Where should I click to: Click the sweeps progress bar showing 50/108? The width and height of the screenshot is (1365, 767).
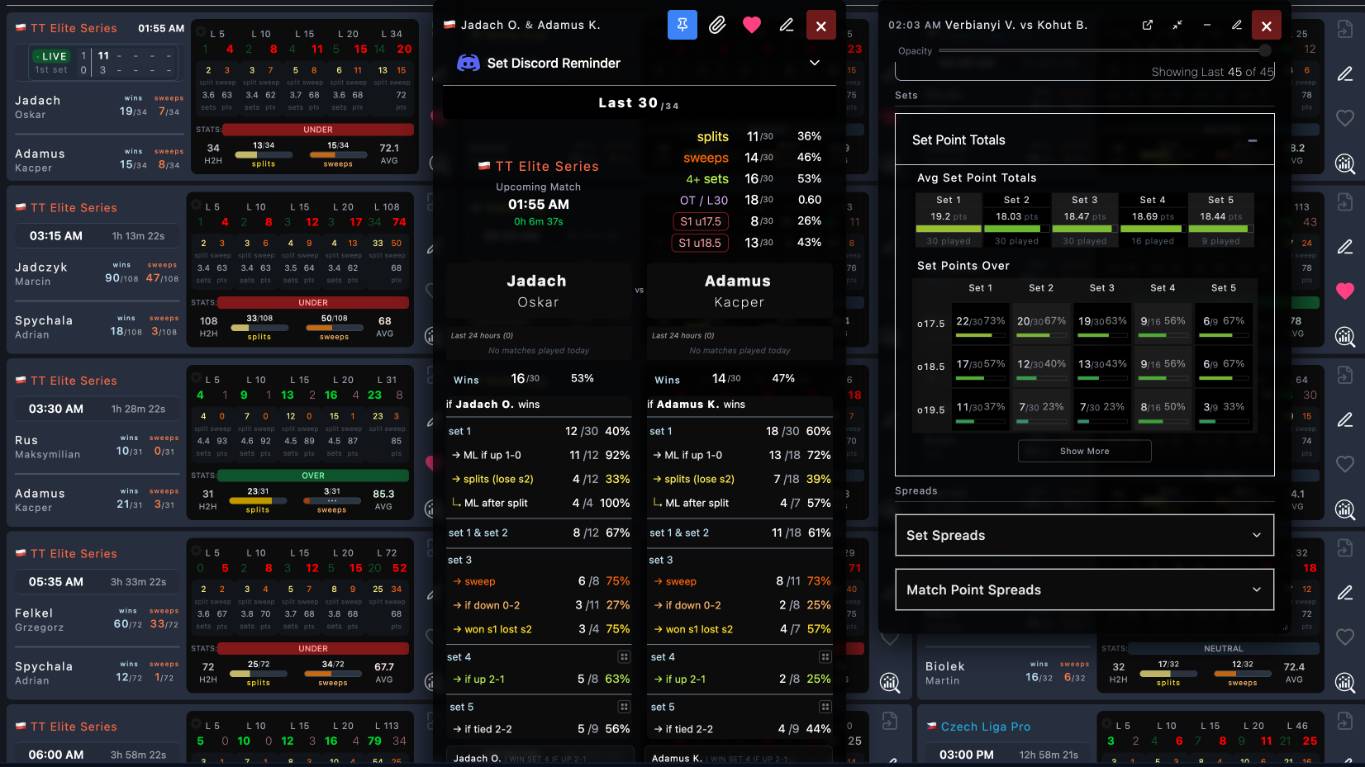point(334,328)
